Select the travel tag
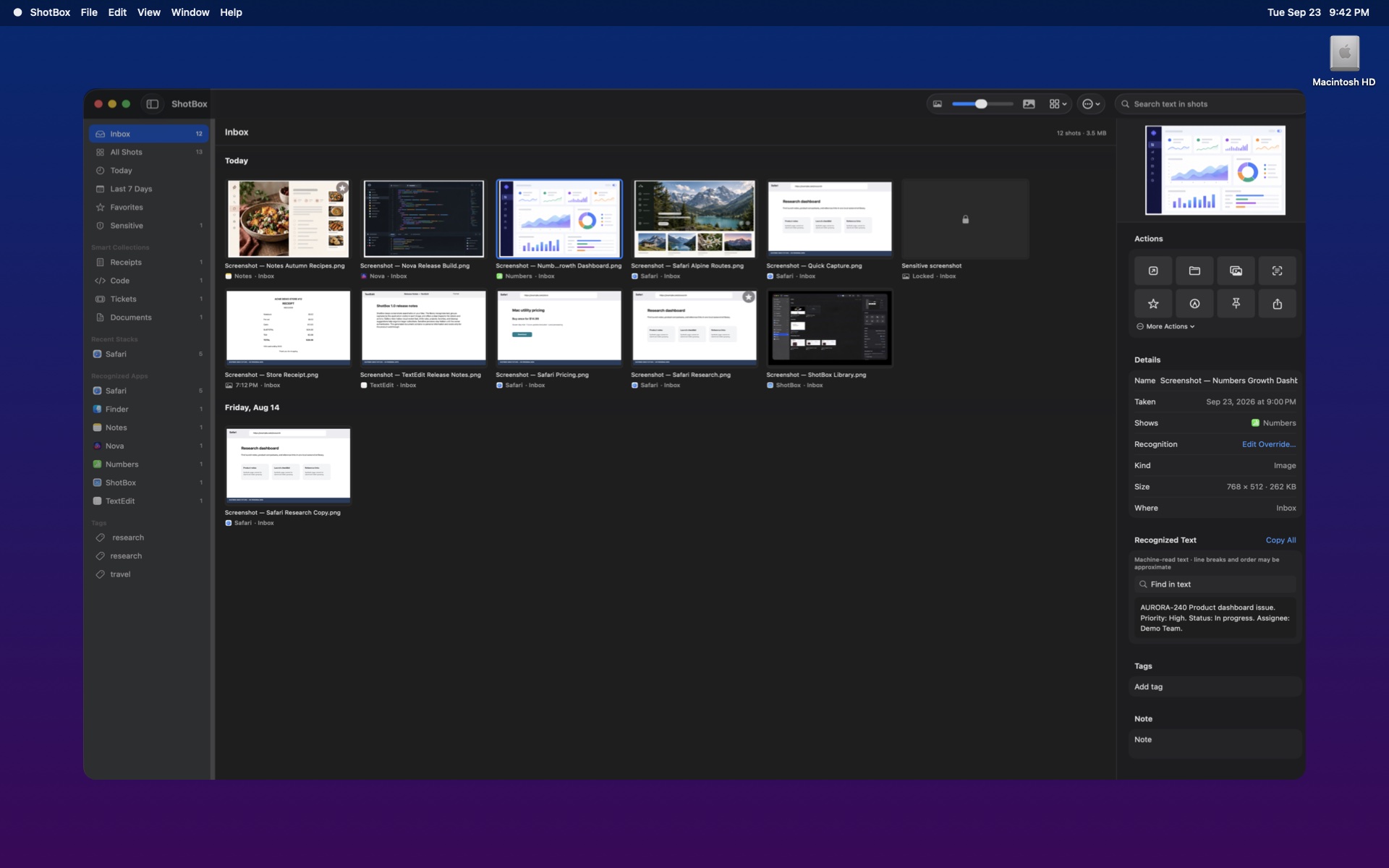The height and width of the screenshot is (868, 1389). (x=148, y=575)
